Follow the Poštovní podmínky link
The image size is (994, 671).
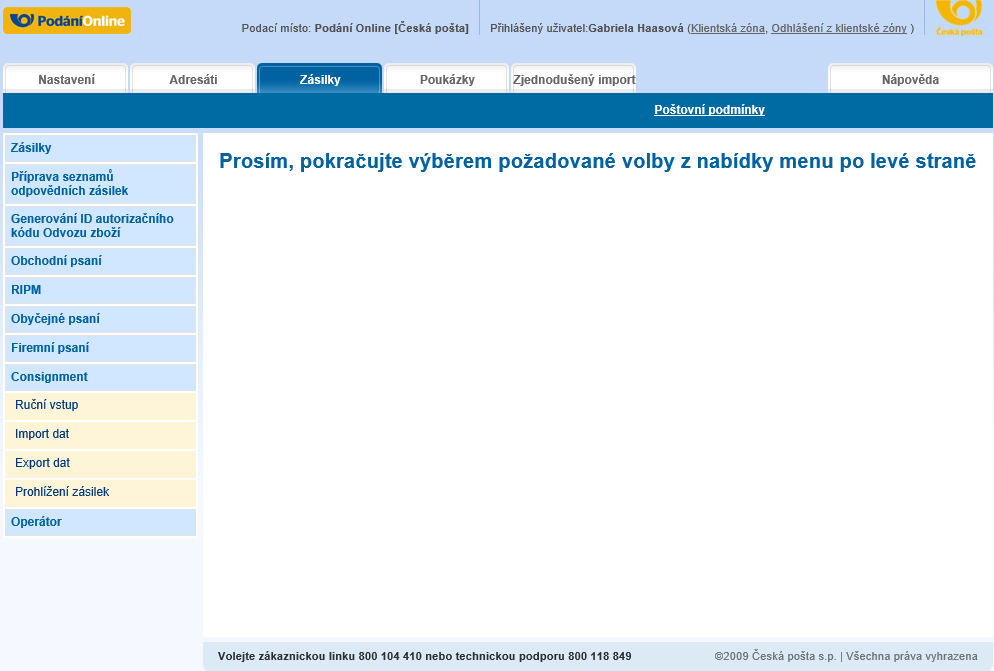709,110
